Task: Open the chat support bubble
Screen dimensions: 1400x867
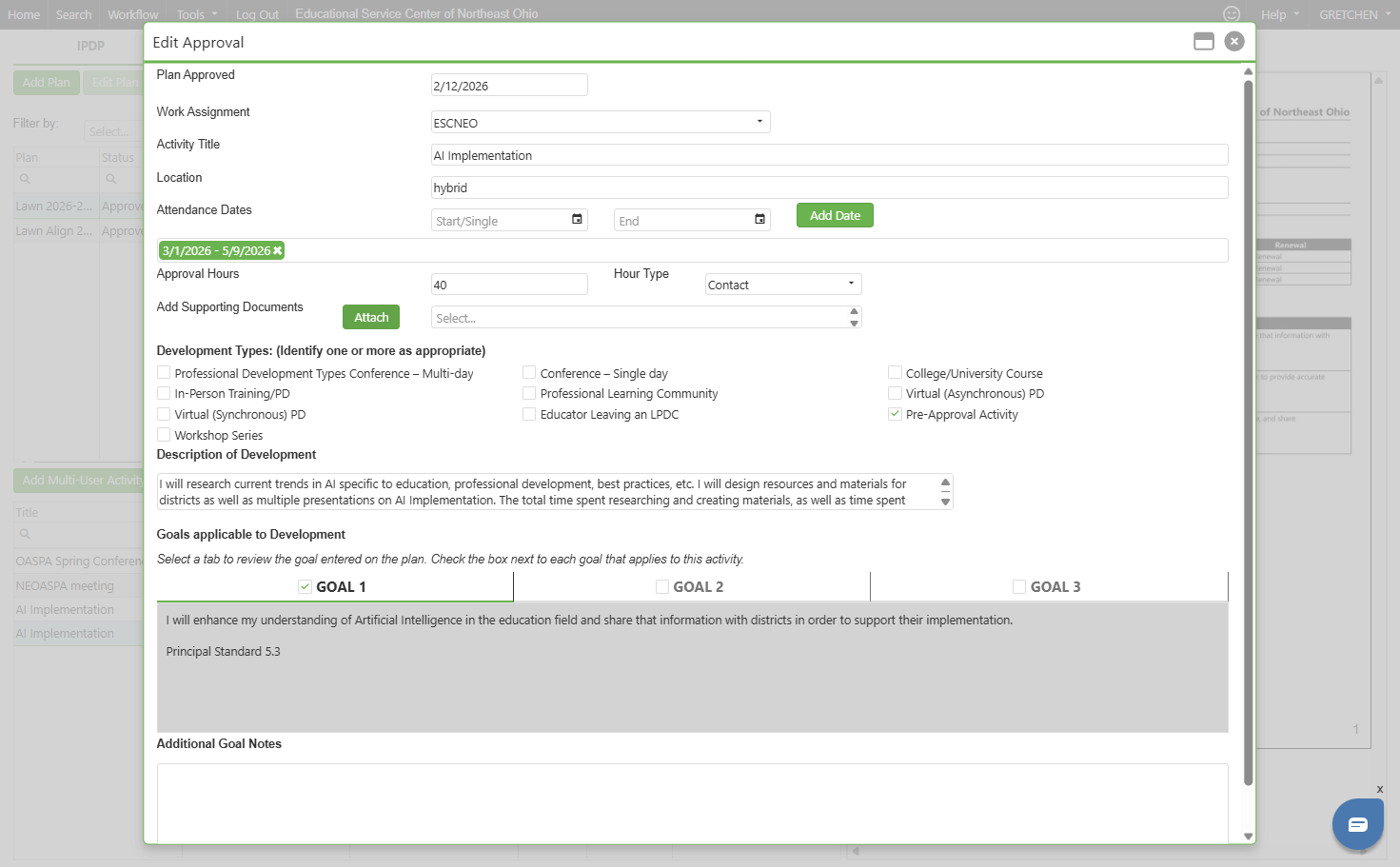Action: pos(1358,824)
